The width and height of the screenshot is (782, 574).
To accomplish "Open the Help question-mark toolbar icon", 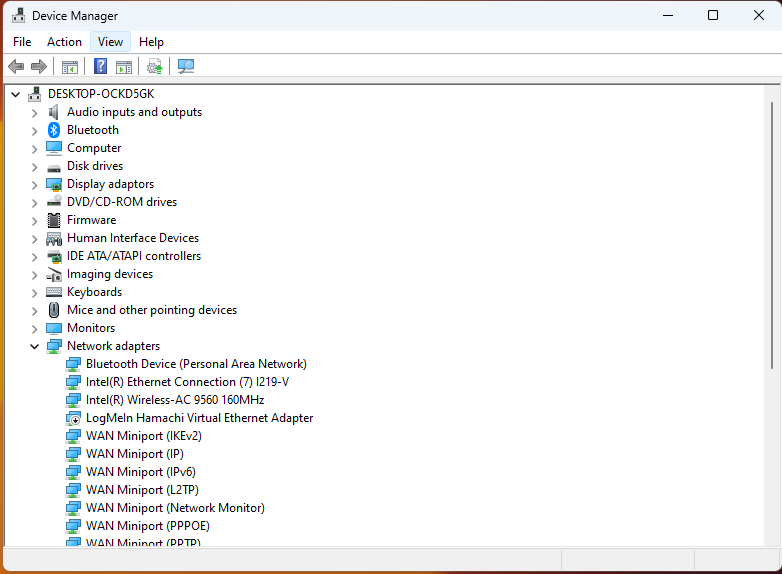I will pyautogui.click(x=101, y=66).
